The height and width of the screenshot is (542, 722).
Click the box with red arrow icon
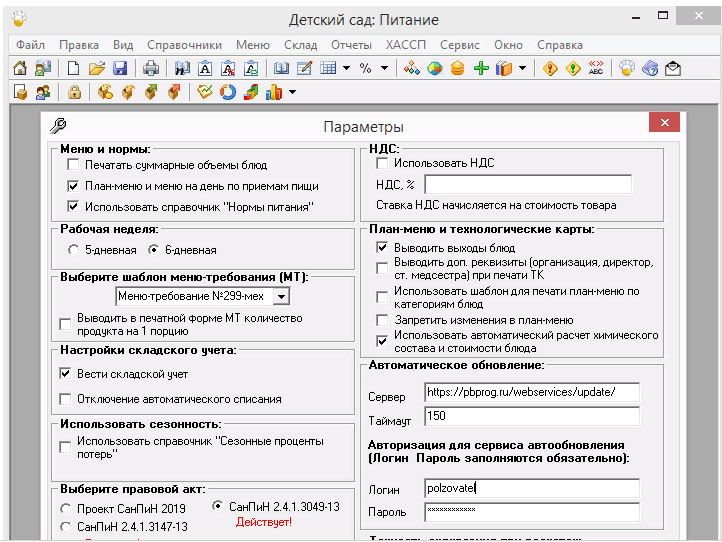point(174,92)
